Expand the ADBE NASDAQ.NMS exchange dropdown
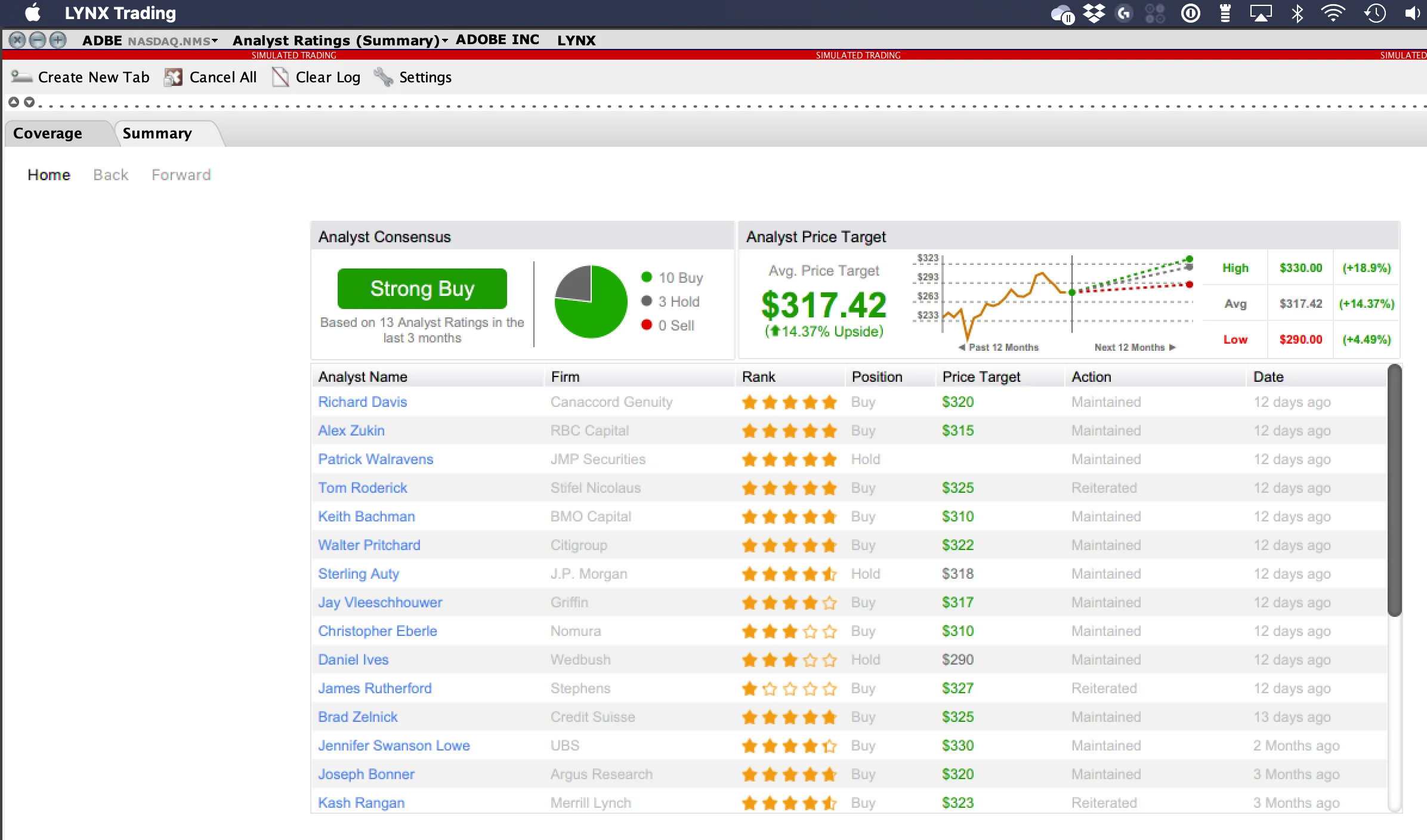The image size is (1427, 840). pyautogui.click(x=215, y=41)
